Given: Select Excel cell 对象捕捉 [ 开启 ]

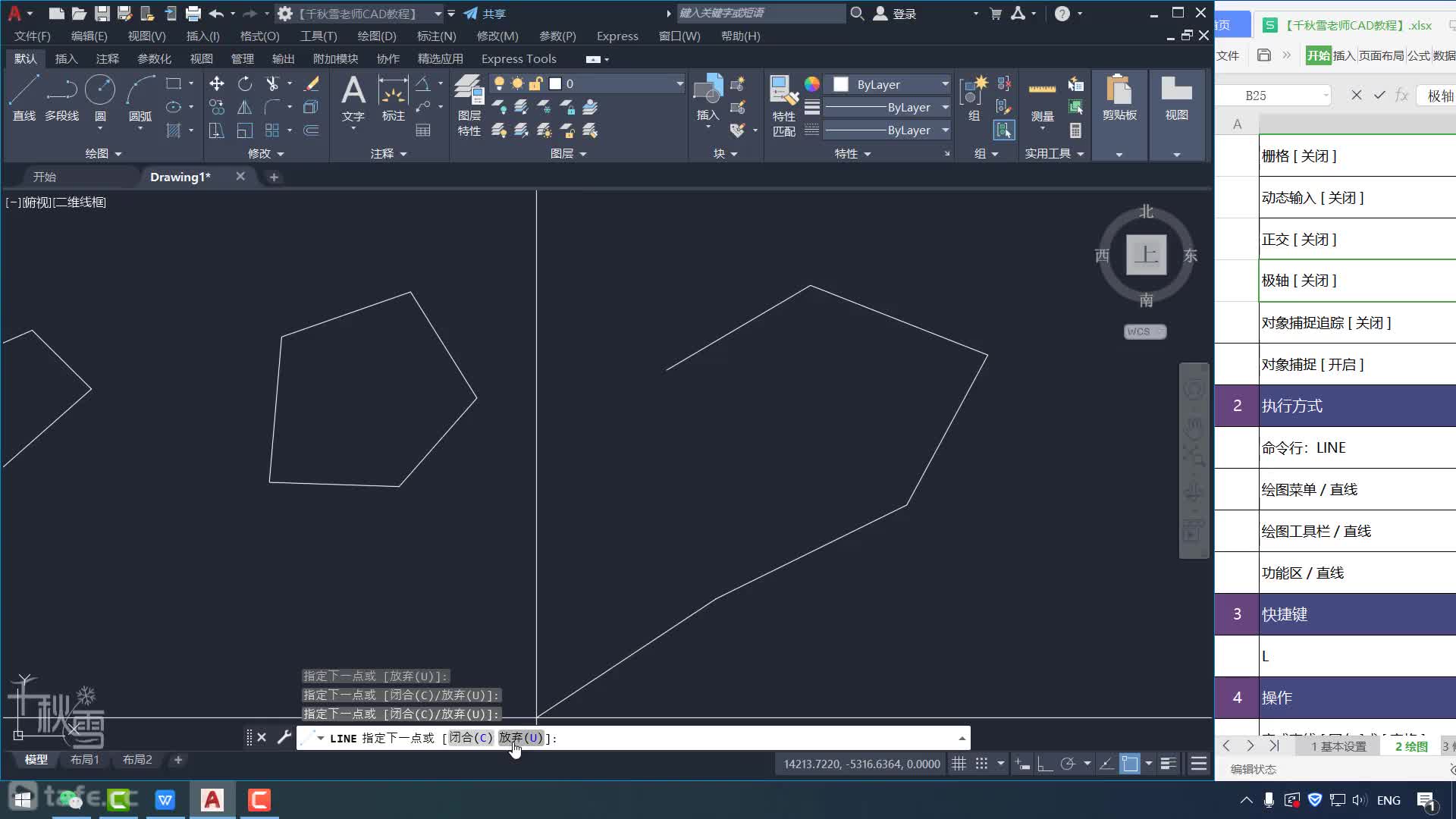Looking at the screenshot, I should [1357, 364].
